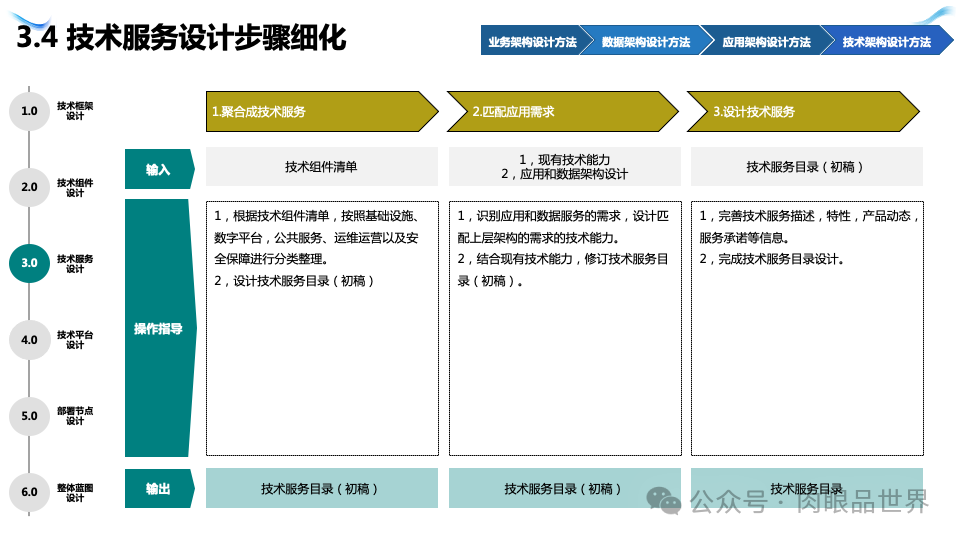960x540 pixels.
Task: Select the 数据架构设计方法 navigation arrow
Action: coord(646,41)
